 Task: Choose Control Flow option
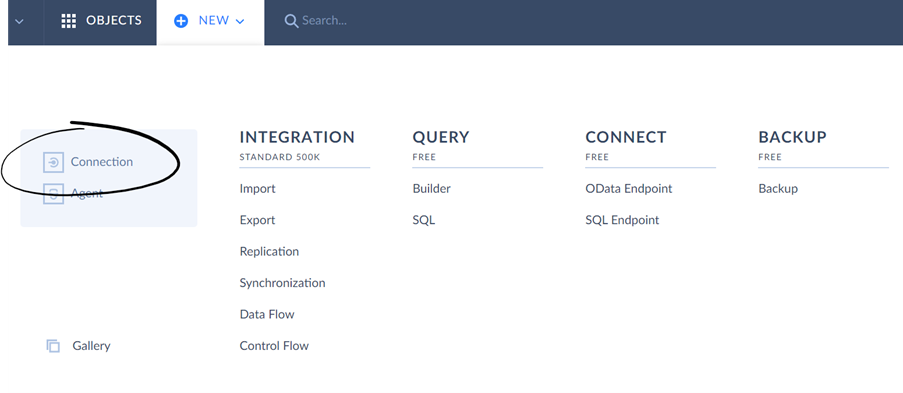coord(274,346)
